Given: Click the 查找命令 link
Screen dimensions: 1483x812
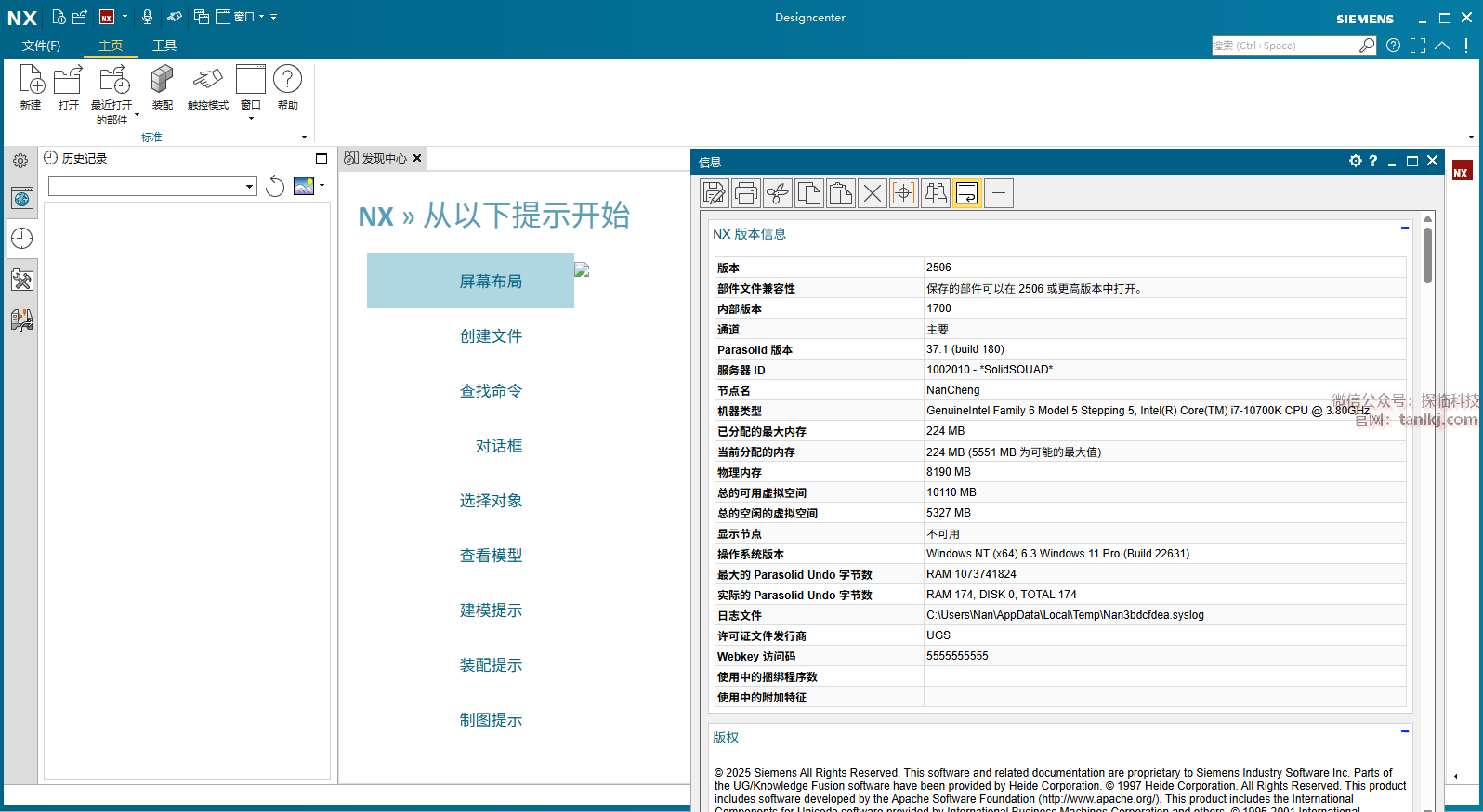Looking at the screenshot, I should click(x=491, y=391).
